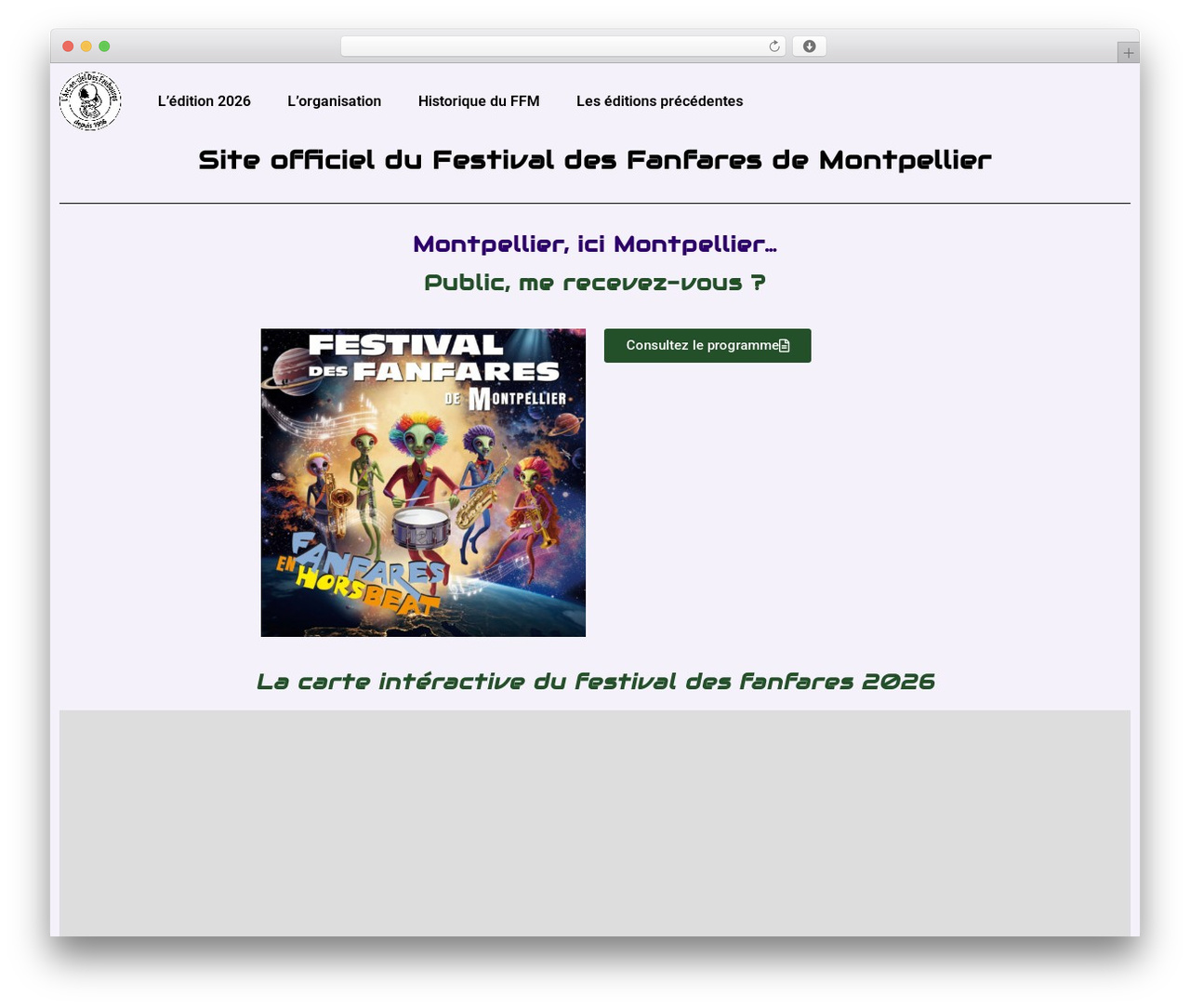Open the L'organisation menu item
This screenshot has width=1190, height=1008.
tap(335, 101)
